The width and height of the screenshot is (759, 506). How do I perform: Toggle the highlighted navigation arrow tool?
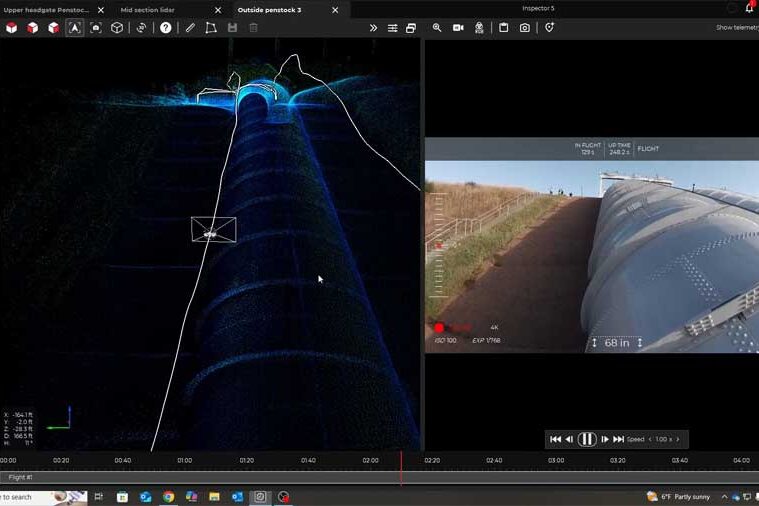tap(75, 28)
